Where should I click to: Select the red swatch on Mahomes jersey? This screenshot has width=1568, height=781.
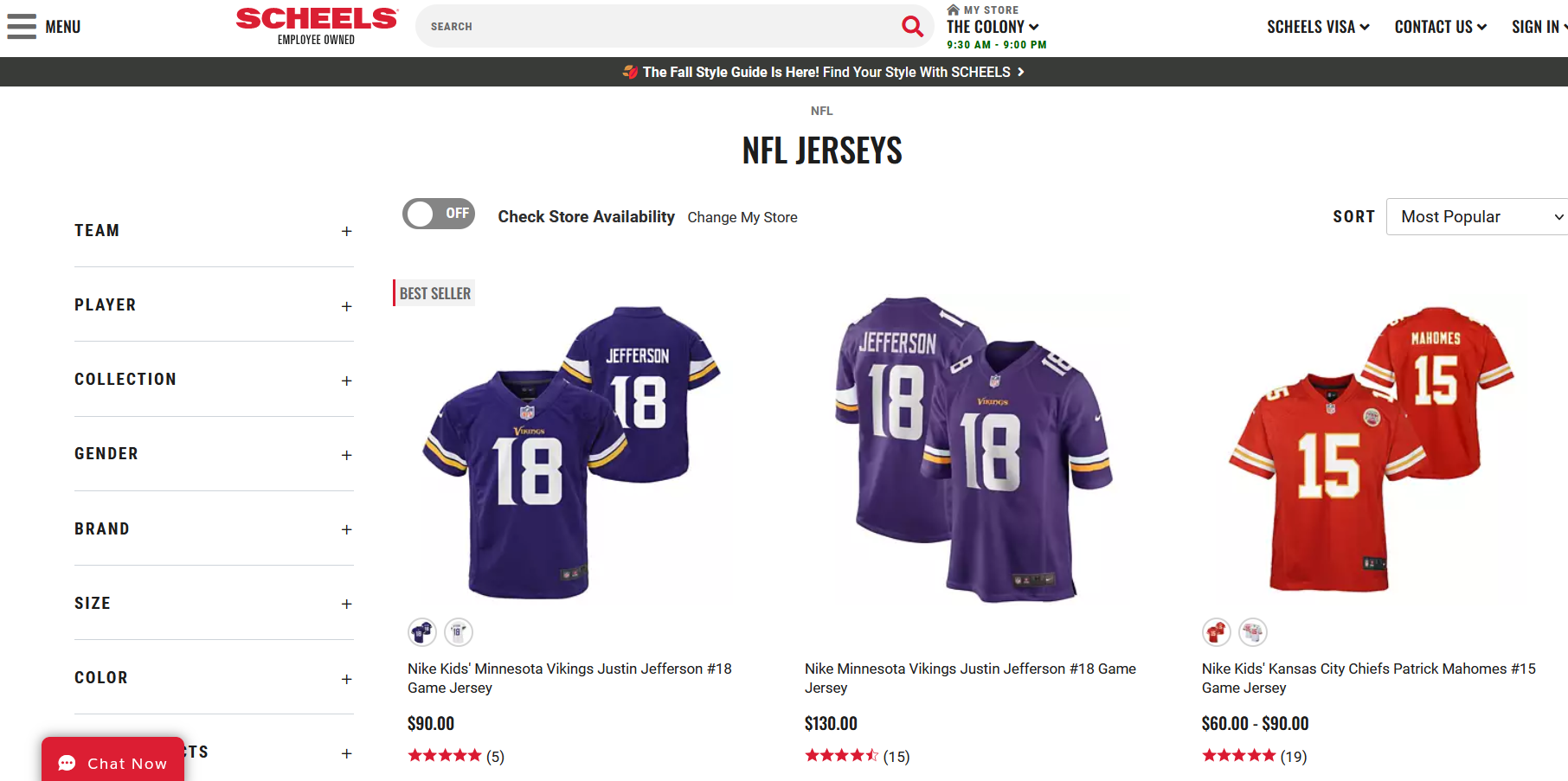click(1217, 632)
